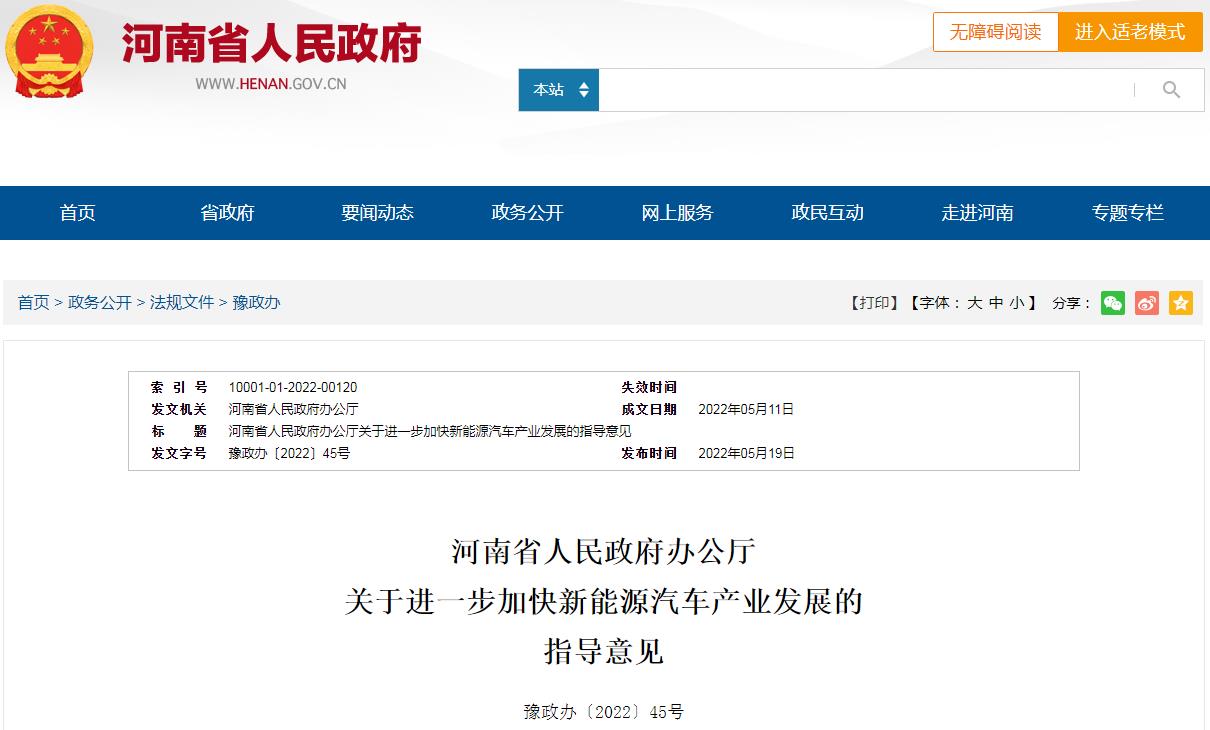Open the 政务公开 navigation menu item

[527, 213]
